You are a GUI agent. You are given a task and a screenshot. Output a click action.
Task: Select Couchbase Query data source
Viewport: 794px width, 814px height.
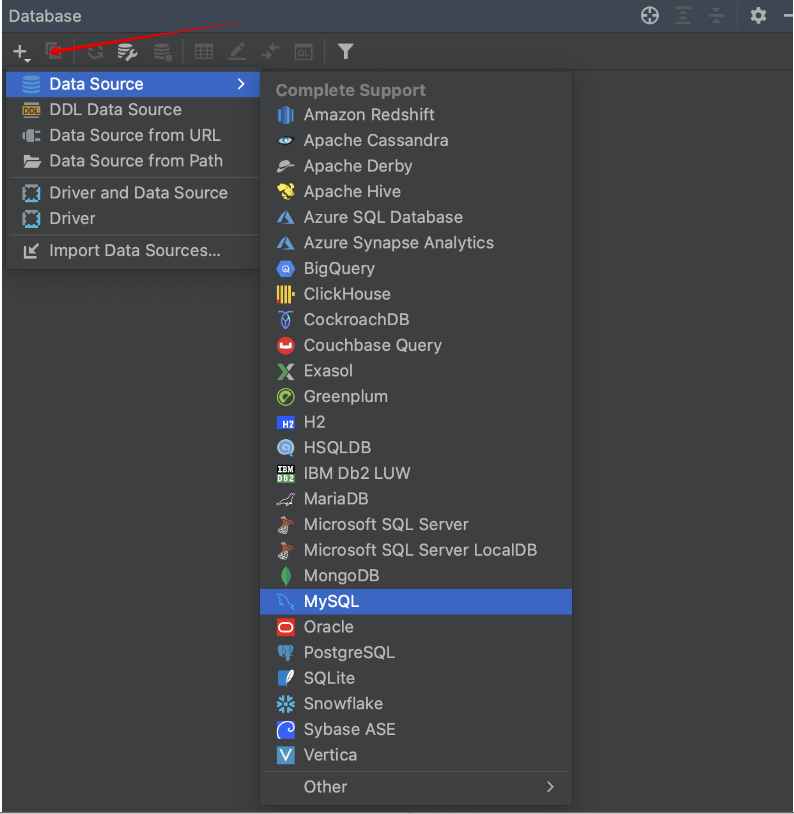(416, 345)
